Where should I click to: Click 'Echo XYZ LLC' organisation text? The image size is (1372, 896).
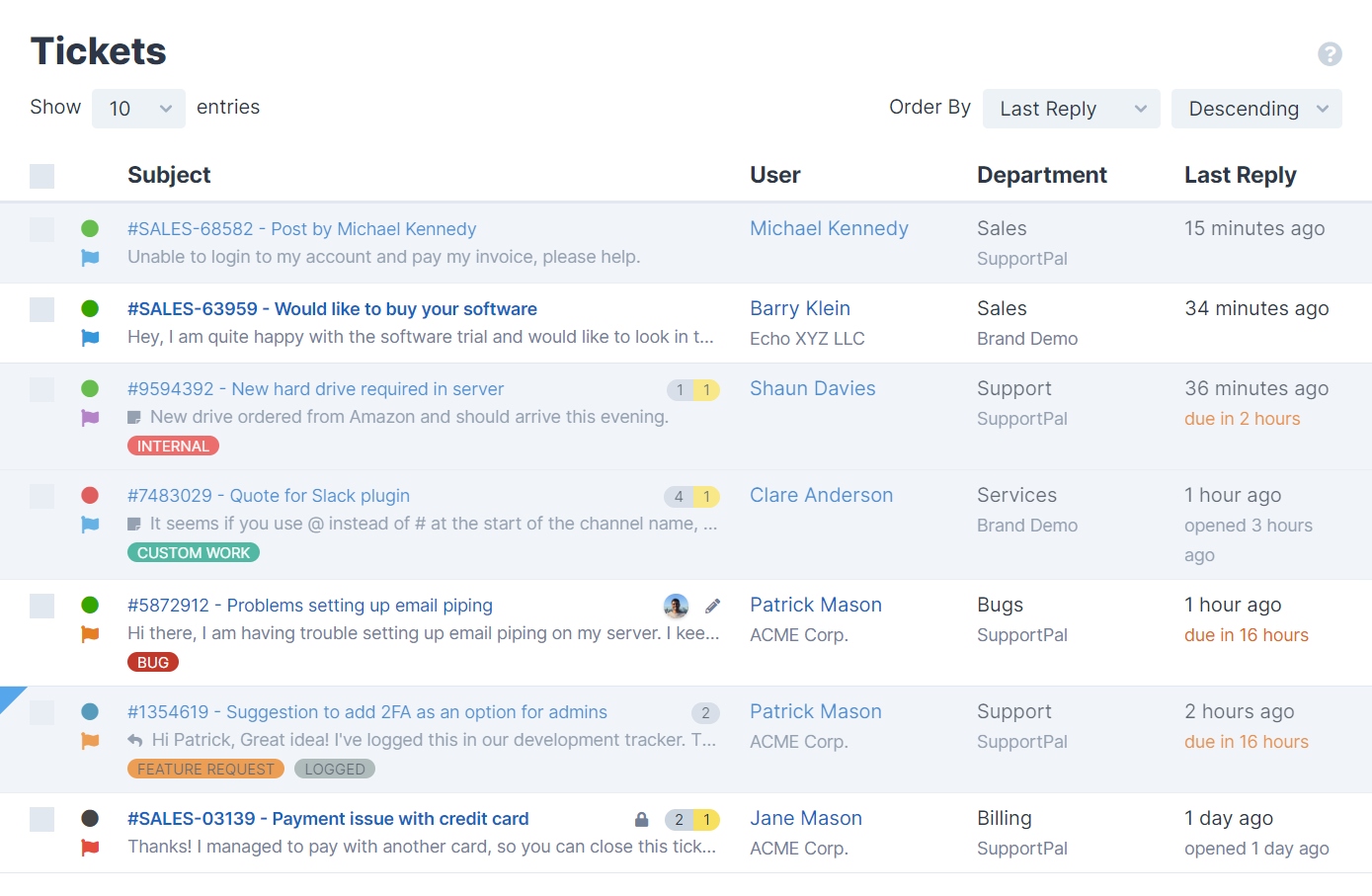coord(807,339)
